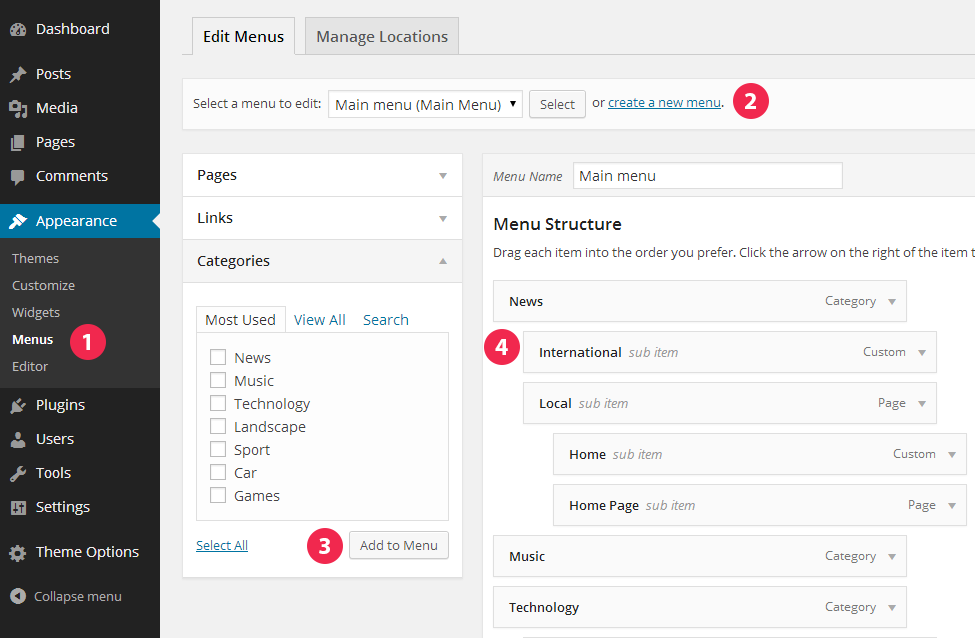Follow the create a new menu link
The height and width of the screenshot is (638, 975).
664,103
